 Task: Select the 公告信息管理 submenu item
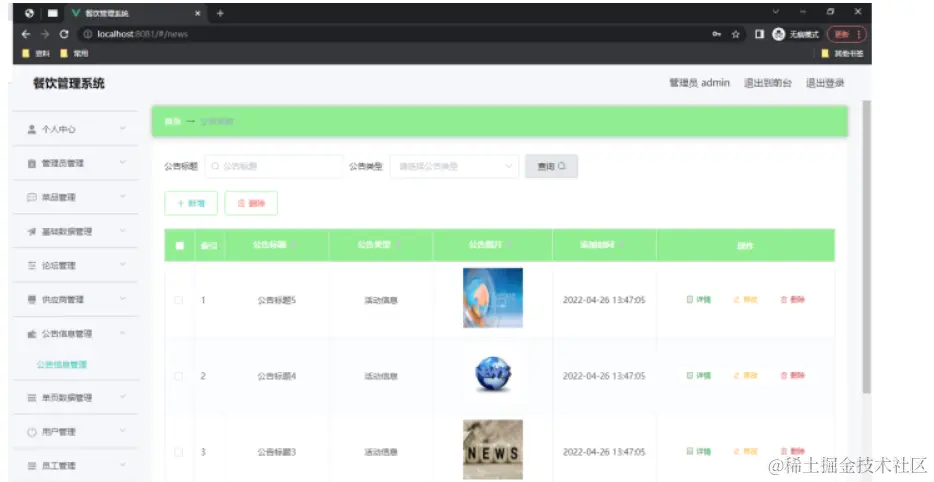pos(62,365)
